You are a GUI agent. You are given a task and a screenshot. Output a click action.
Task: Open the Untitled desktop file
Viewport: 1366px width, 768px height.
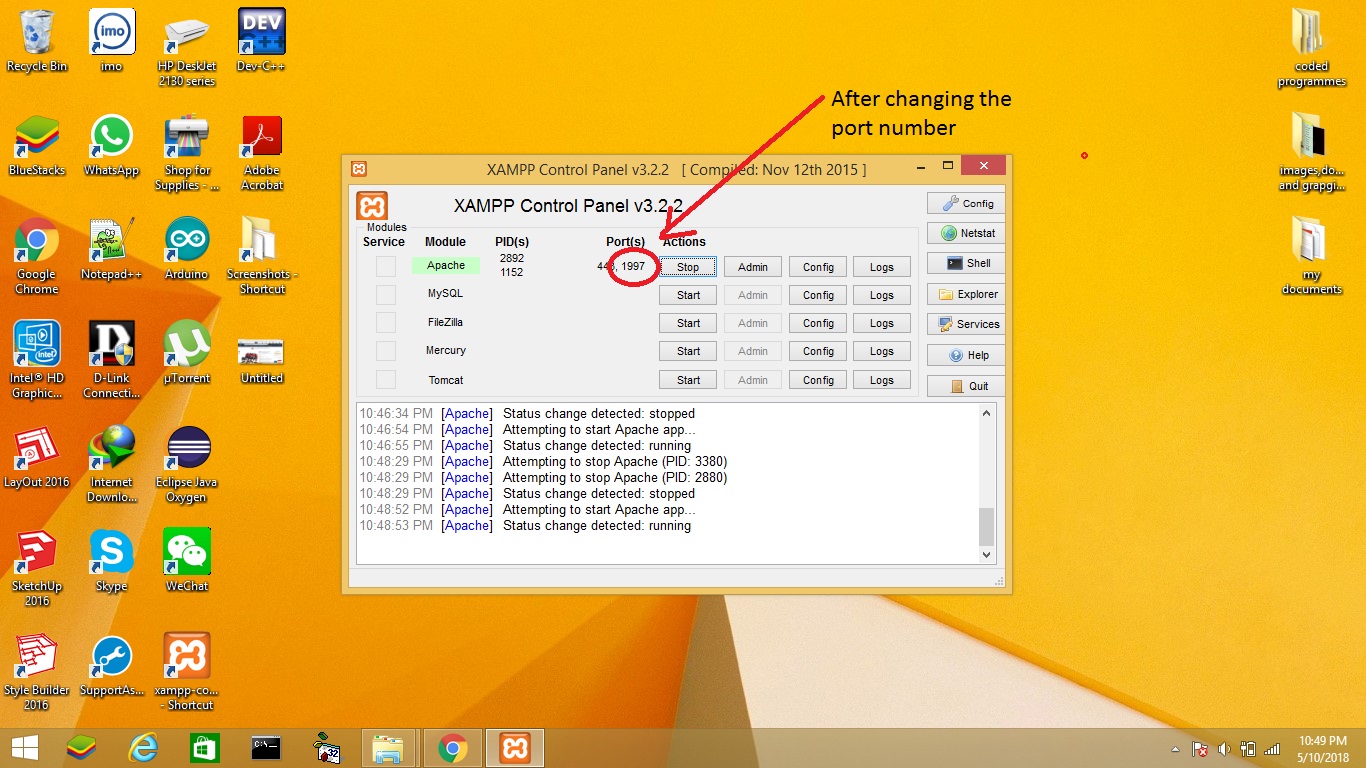tap(261, 360)
